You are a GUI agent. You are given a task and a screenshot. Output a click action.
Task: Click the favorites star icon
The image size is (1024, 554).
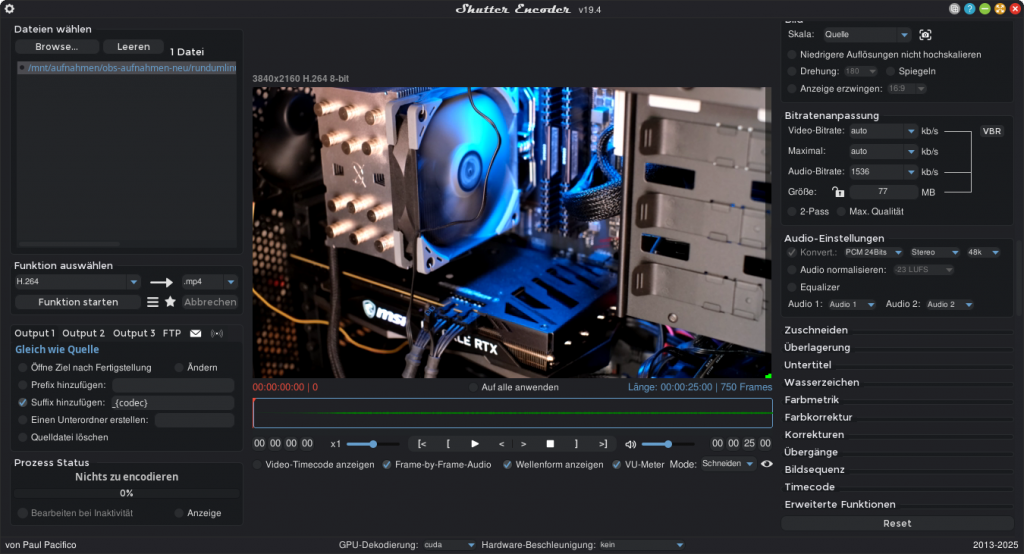click(x=171, y=302)
